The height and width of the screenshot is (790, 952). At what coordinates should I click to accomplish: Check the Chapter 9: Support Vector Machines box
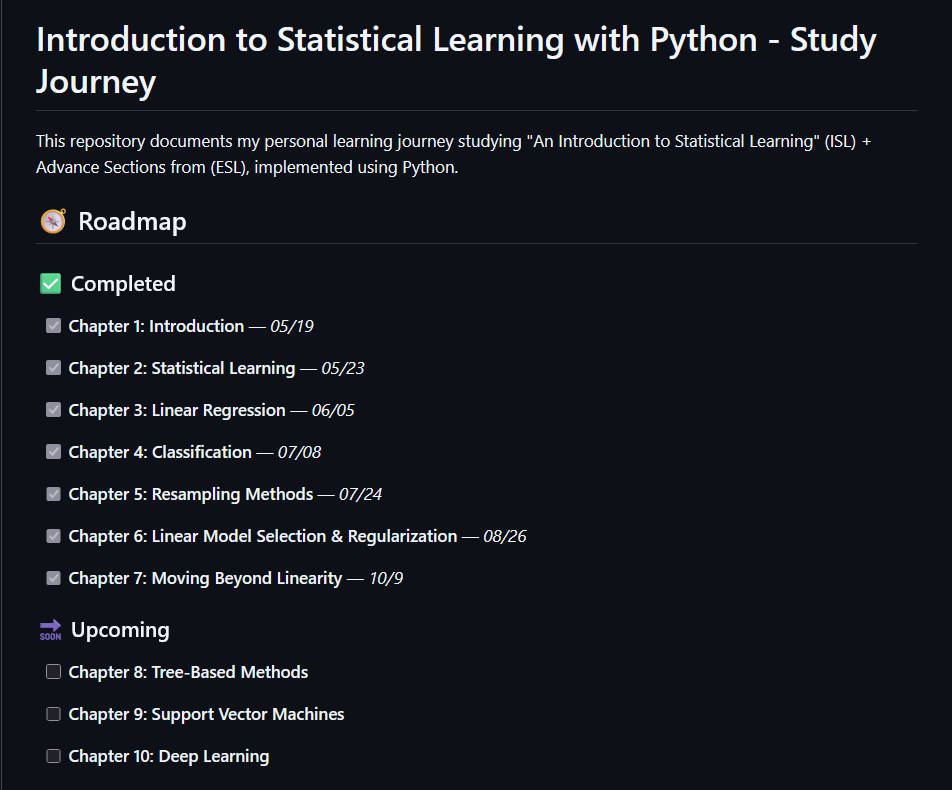tap(53, 713)
